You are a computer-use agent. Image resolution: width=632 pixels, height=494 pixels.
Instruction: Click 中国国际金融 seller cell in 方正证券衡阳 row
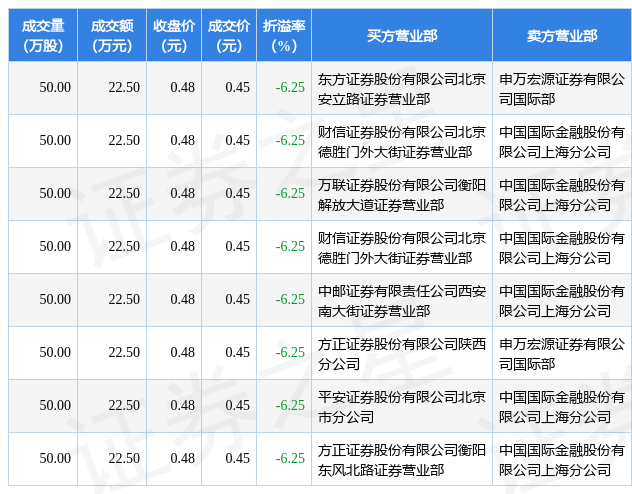tap(562, 459)
